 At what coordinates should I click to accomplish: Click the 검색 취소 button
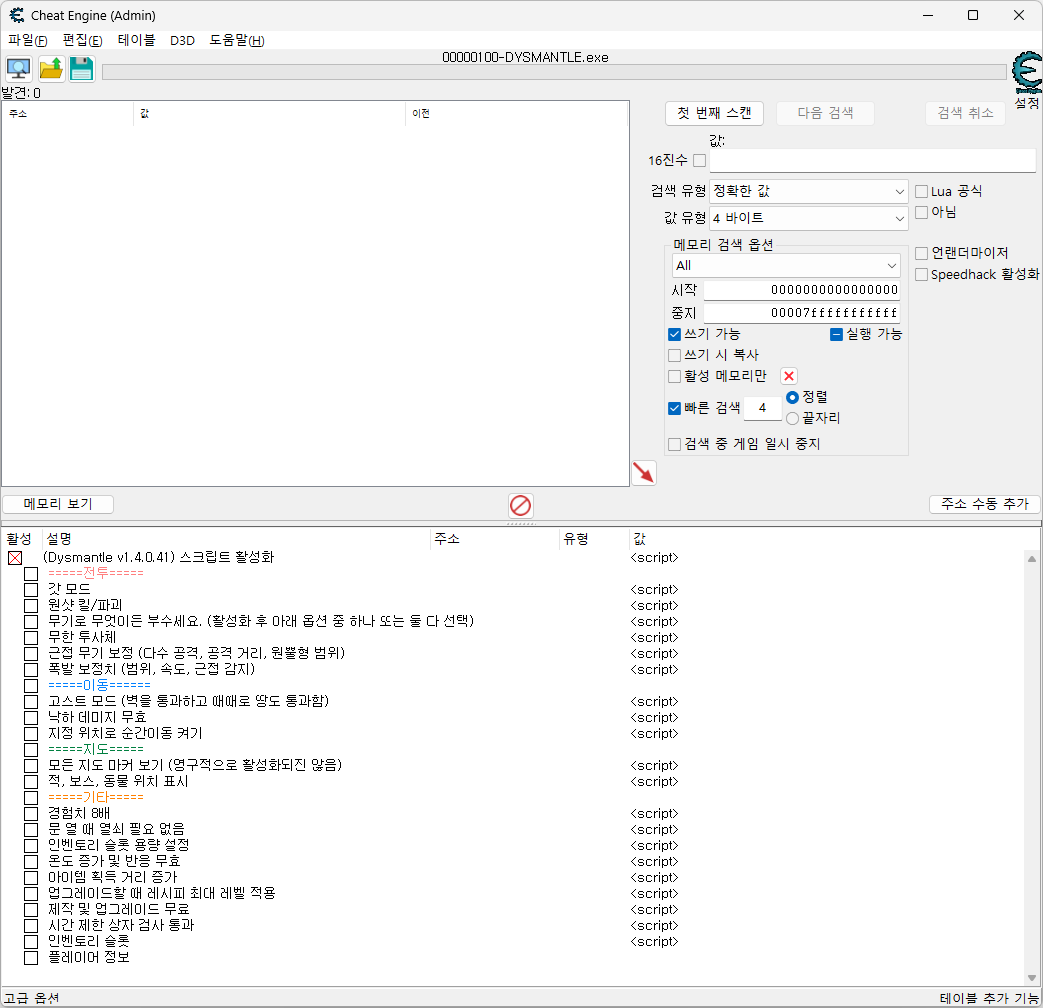click(x=965, y=113)
